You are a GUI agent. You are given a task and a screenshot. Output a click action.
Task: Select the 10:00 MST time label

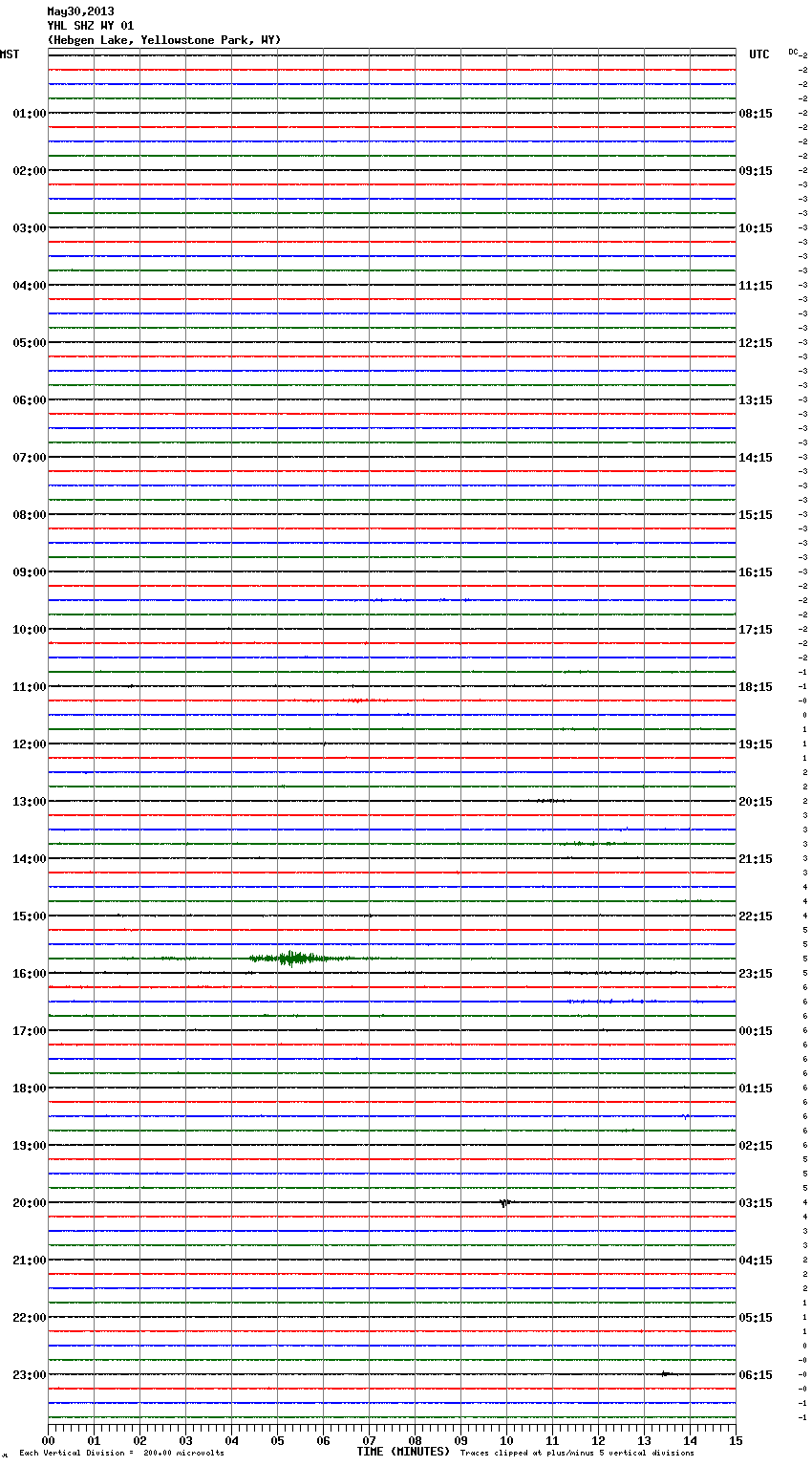tap(30, 630)
